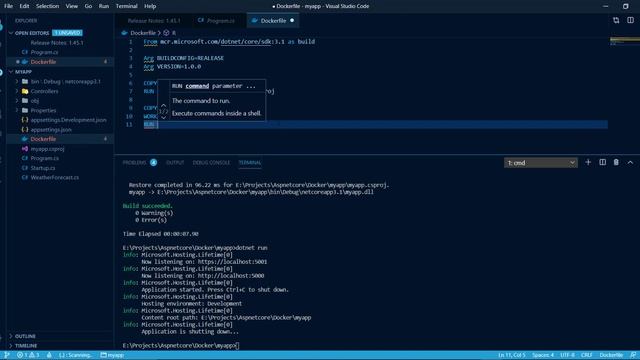Maximize panel with chevron-up icon

[630, 162]
